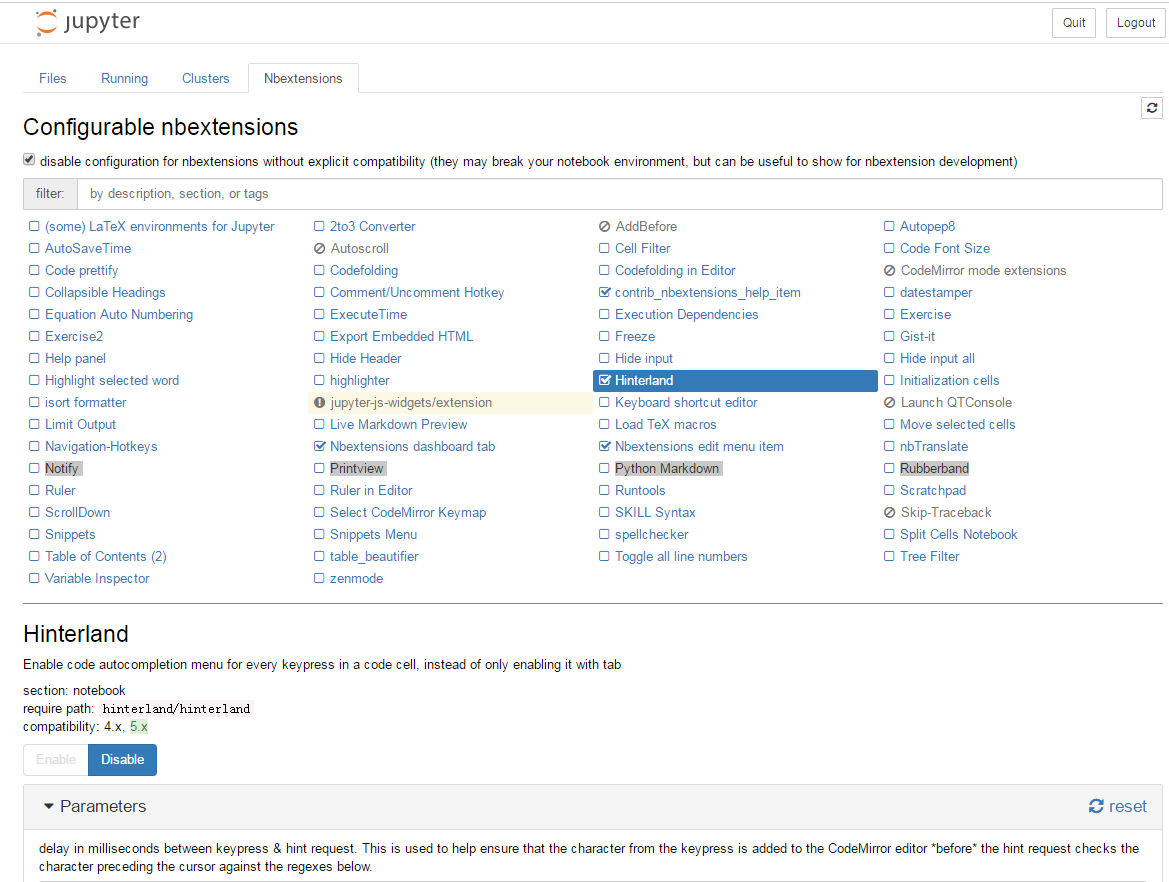1169x882 pixels.
Task: Check the Variable Inspector checkbox
Action: (34, 578)
